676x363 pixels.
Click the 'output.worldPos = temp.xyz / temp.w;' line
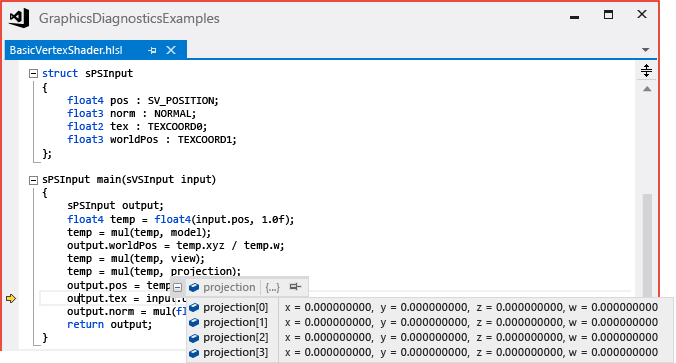click(175, 246)
